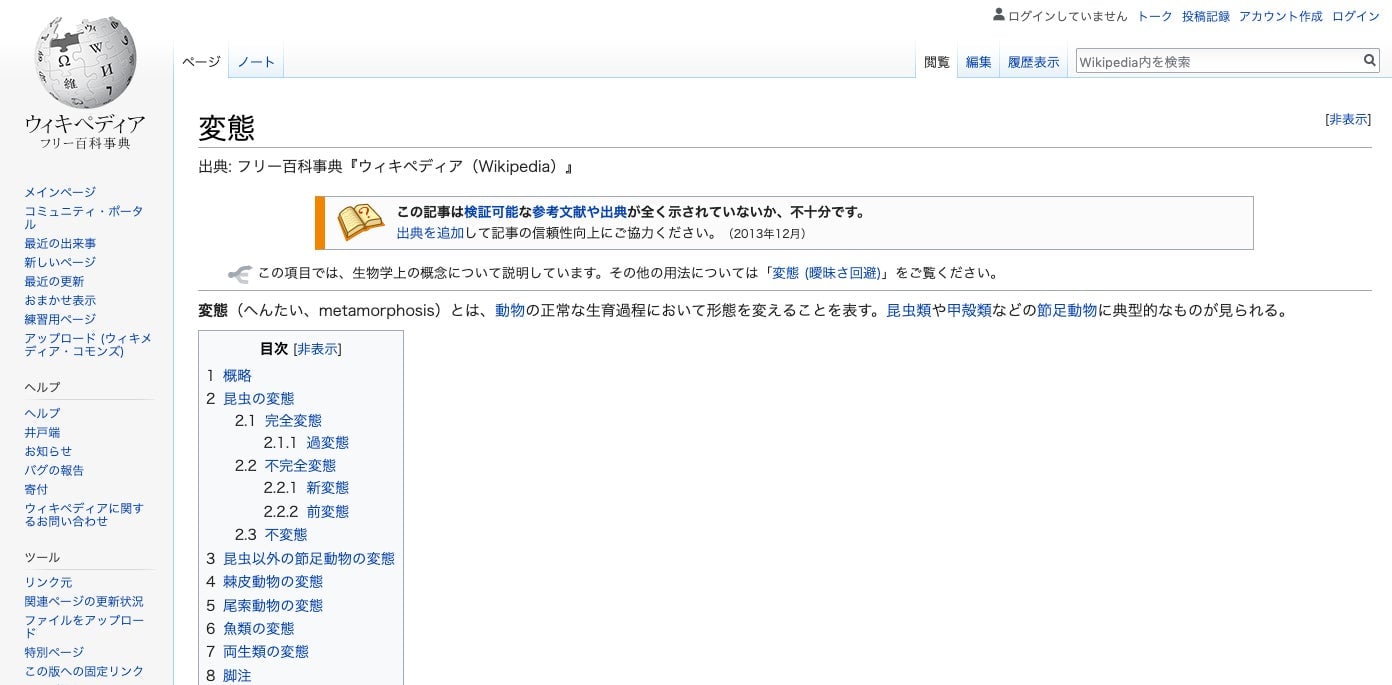Open the 編集 tab to edit the article
Viewport: 1392px width, 685px height.
click(x=978, y=61)
